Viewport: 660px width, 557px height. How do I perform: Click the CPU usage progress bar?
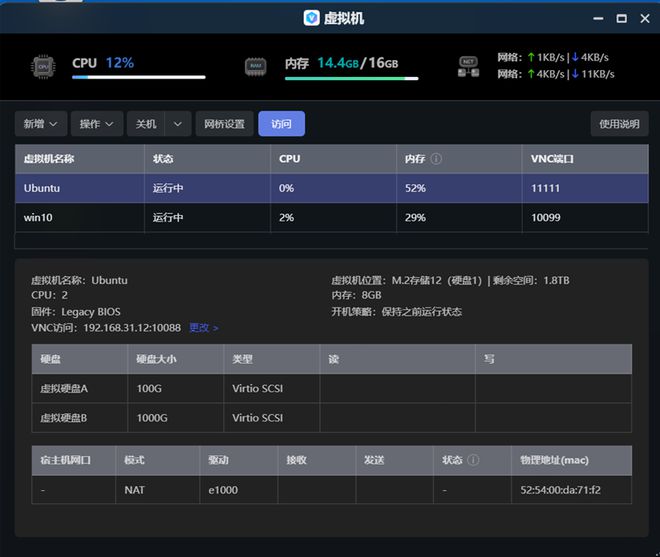coord(138,77)
